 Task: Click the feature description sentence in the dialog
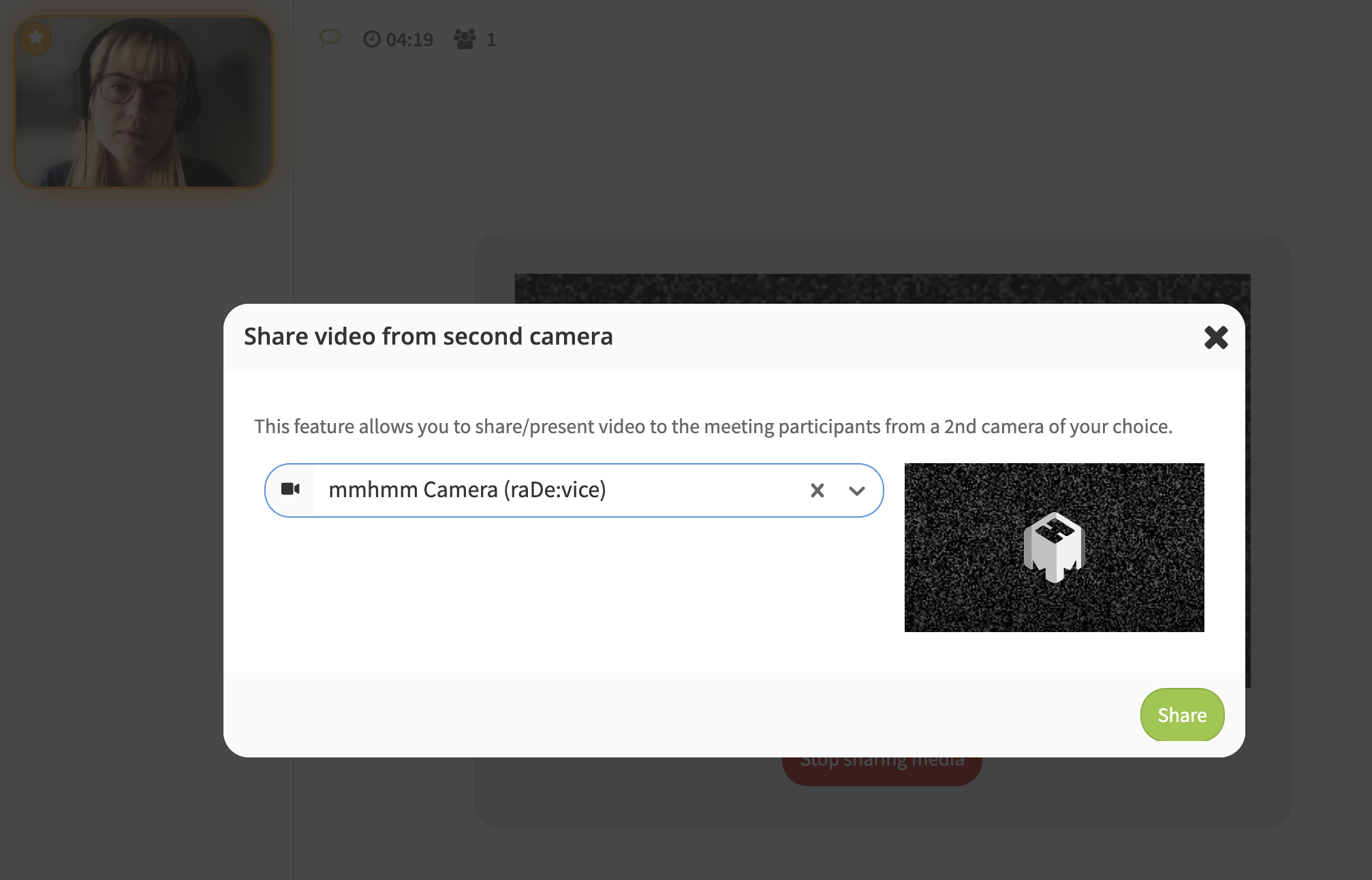point(713,426)
